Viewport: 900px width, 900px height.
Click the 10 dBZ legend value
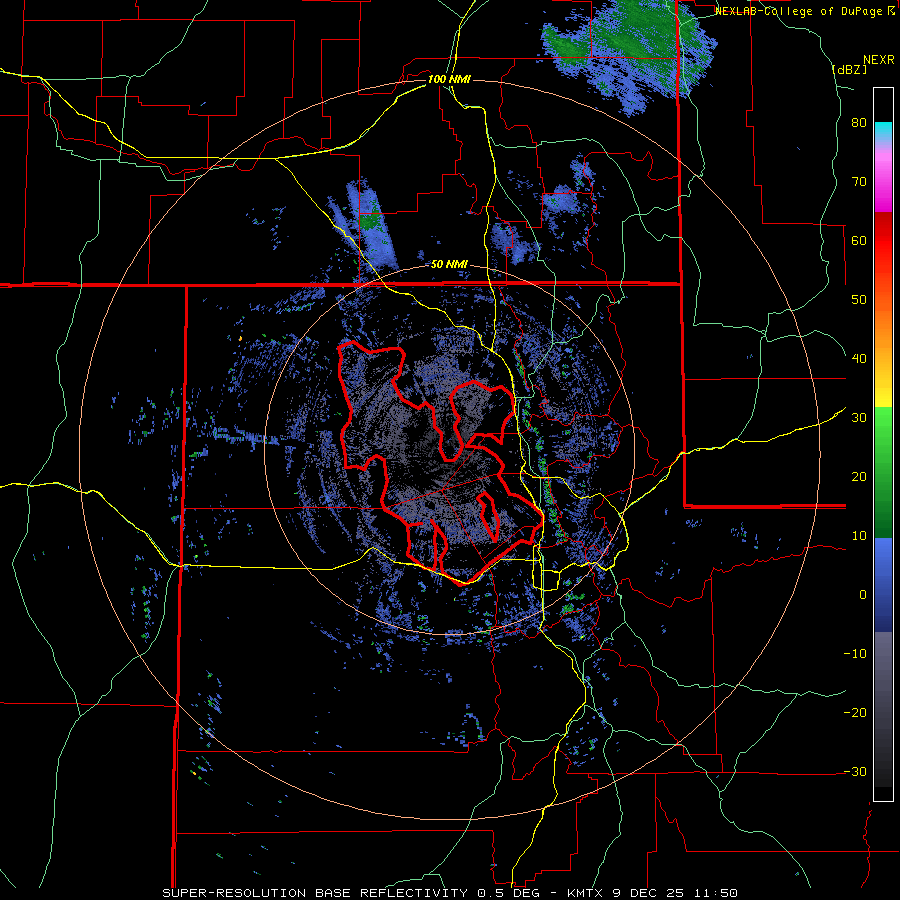(x=859, y=536)
